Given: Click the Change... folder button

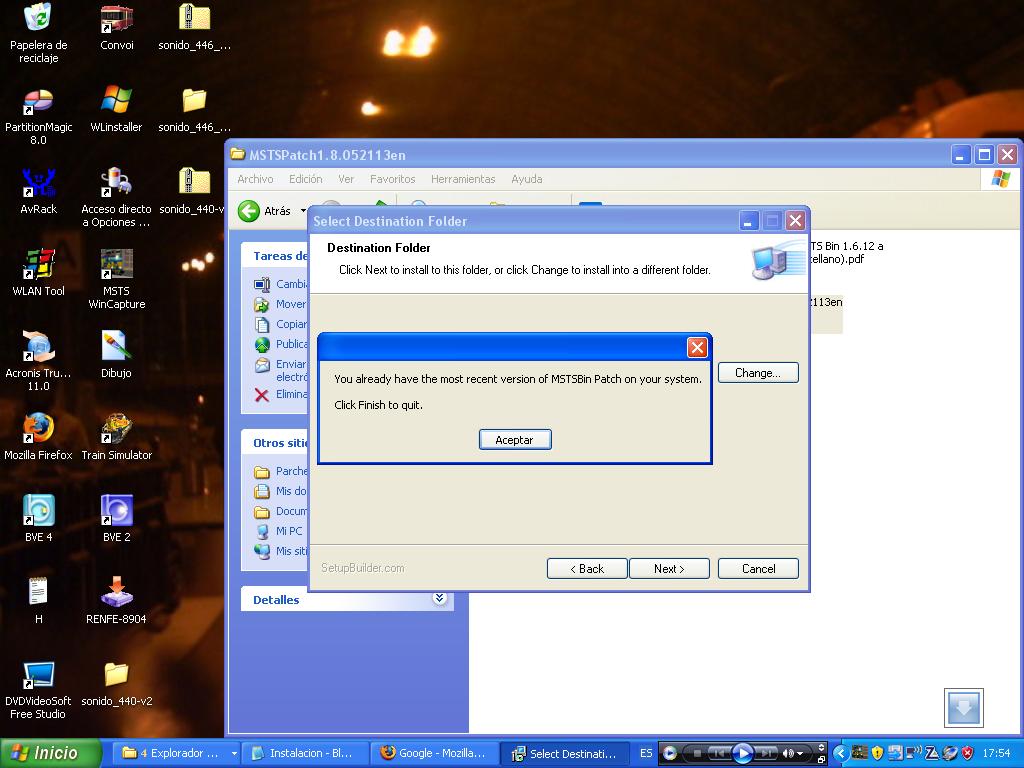Looking at the screenshot, I should click(757, 373).
